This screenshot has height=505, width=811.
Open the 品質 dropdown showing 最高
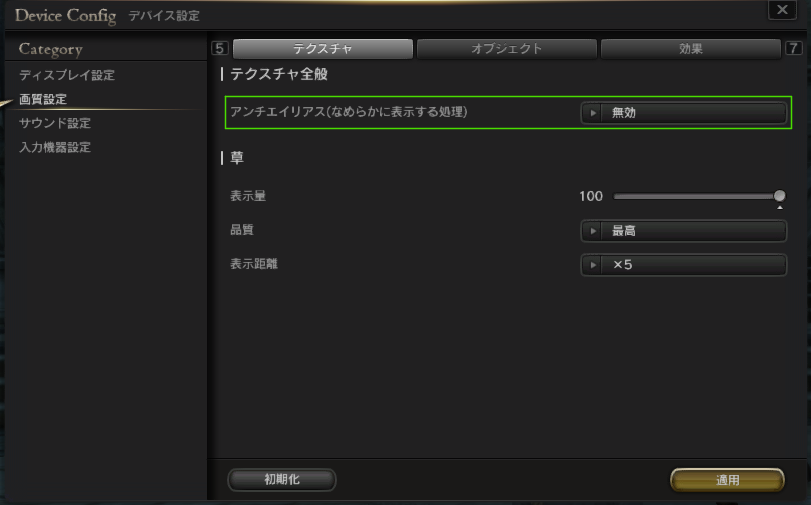684,231
